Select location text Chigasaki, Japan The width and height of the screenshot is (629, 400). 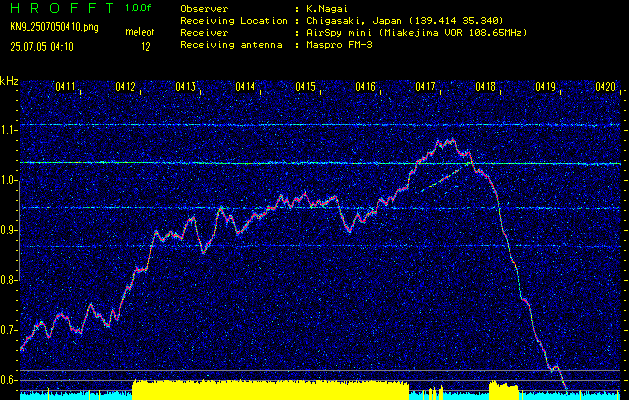(357, 21)
